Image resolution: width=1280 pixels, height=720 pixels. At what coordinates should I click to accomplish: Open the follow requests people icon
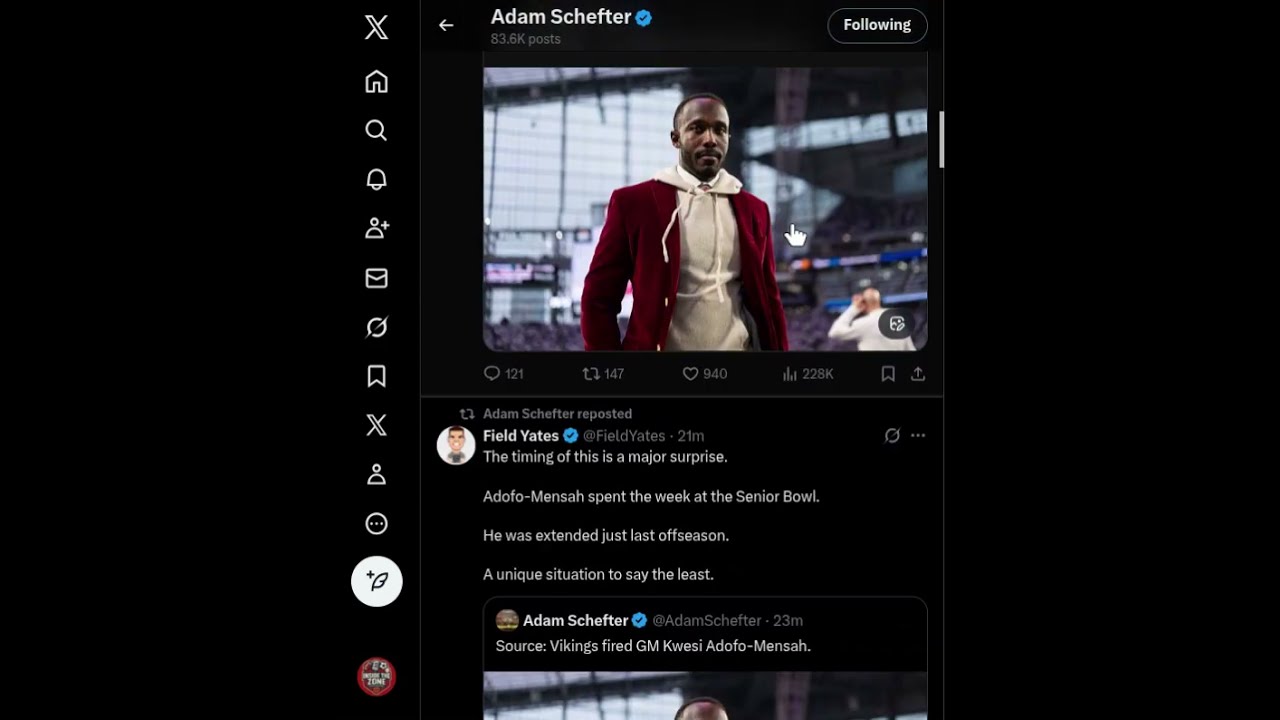click(x=376, y=229)
